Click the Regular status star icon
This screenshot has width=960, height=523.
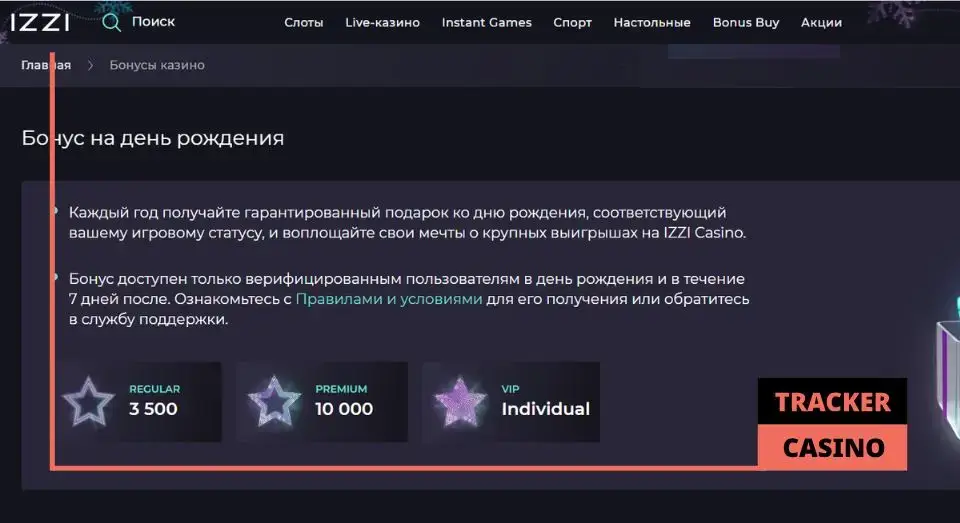click(x=89, y=402)
